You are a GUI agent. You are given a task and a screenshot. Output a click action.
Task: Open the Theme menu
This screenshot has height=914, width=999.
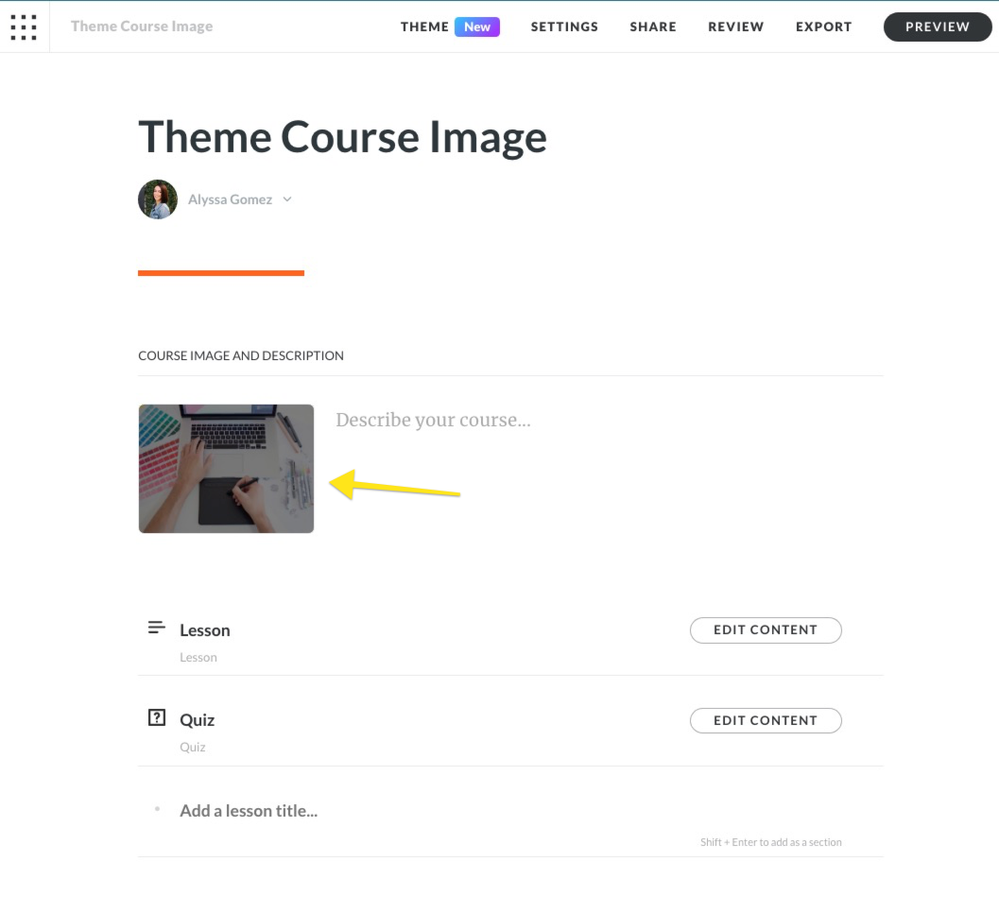pyautogui.click(x=425, y=27)
